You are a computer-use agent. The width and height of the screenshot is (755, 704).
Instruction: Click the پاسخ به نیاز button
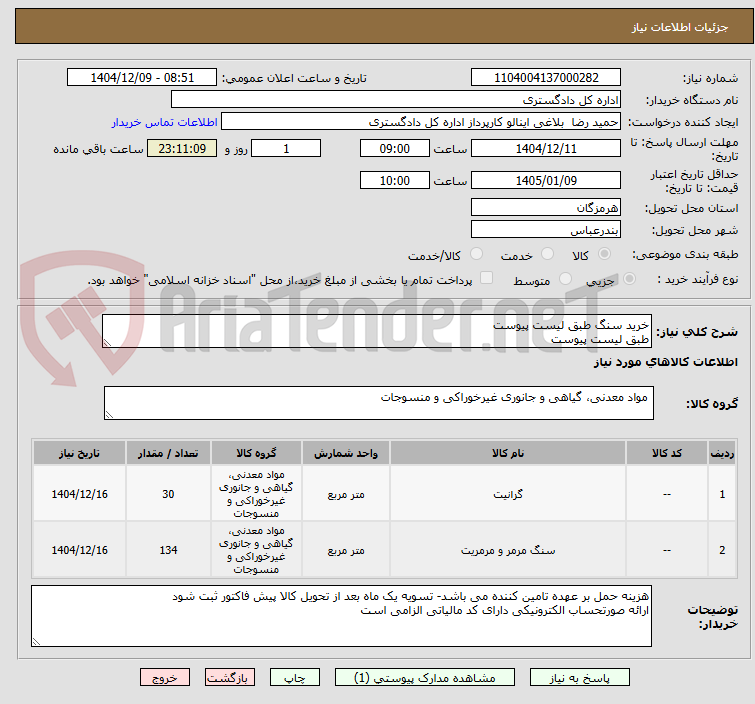tap(580, 678)
